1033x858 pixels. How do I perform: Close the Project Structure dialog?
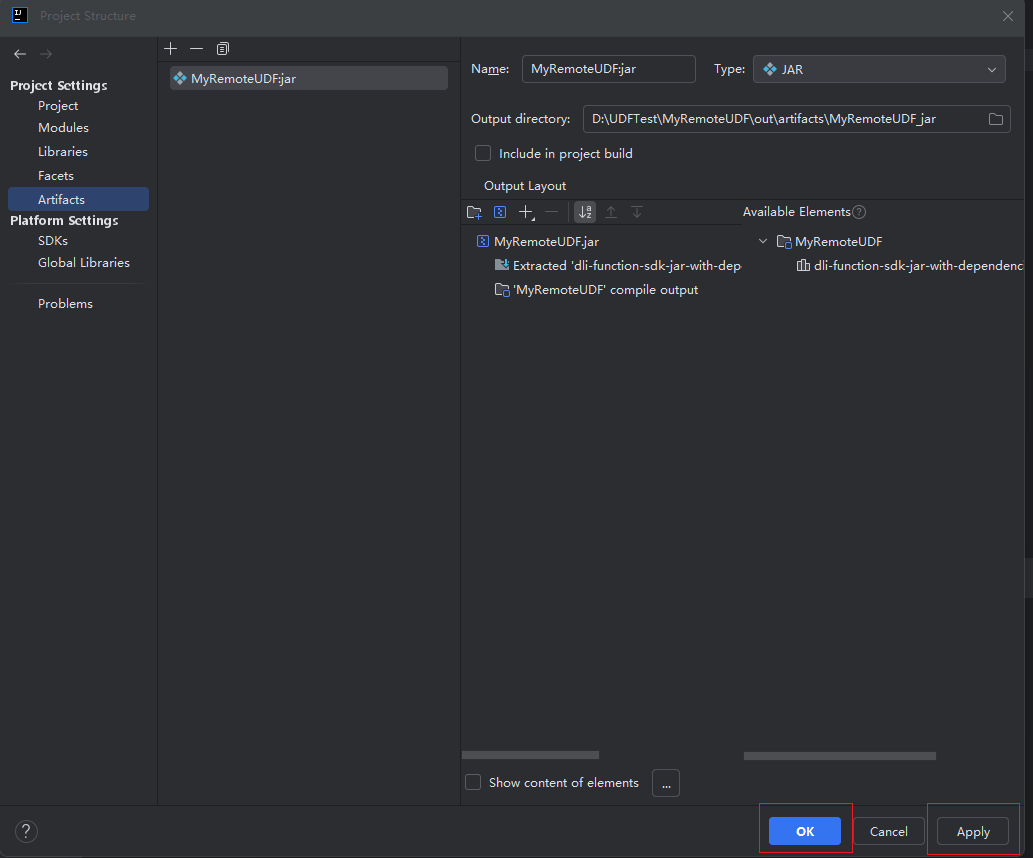coord(1007,16)
